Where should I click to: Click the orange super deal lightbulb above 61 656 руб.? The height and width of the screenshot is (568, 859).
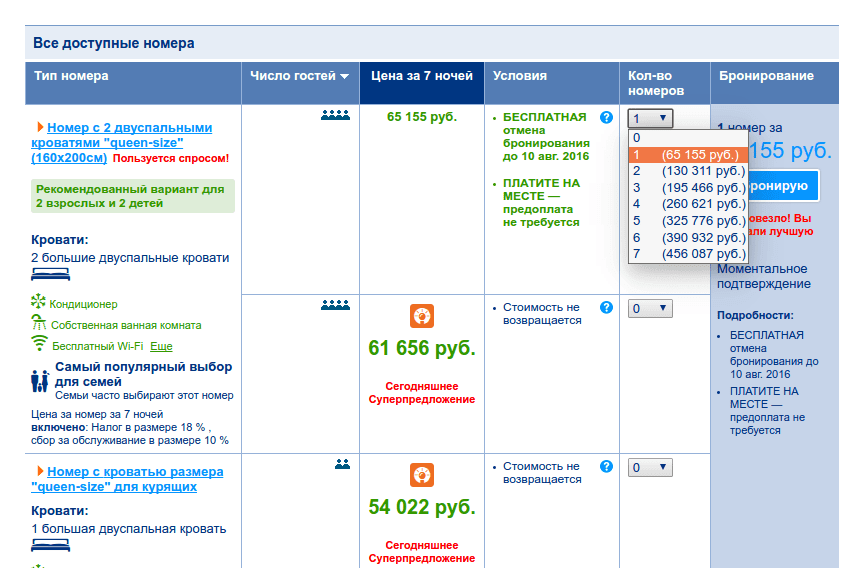coord(422,317)
